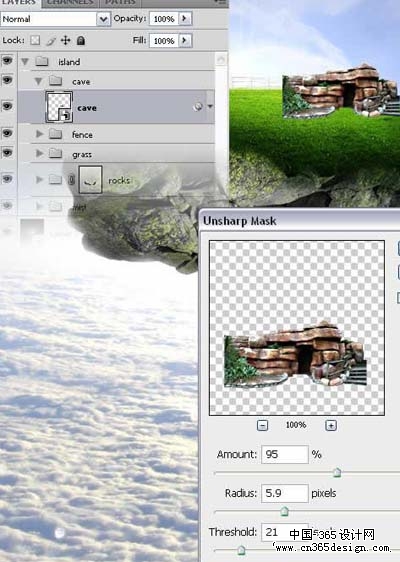Select the rocks layer mask thumbnail
400x562 pixels.
click(x=90, y=180)
